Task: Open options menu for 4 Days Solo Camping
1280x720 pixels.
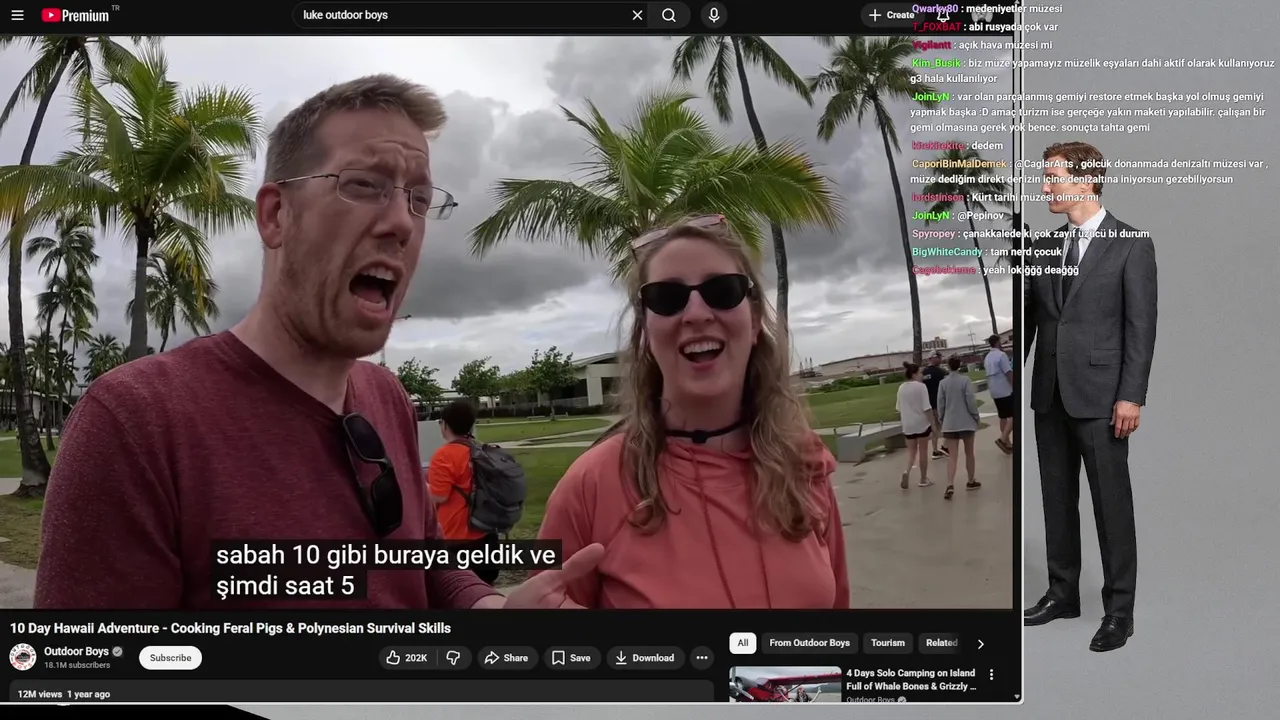Action: coord(991,675)
